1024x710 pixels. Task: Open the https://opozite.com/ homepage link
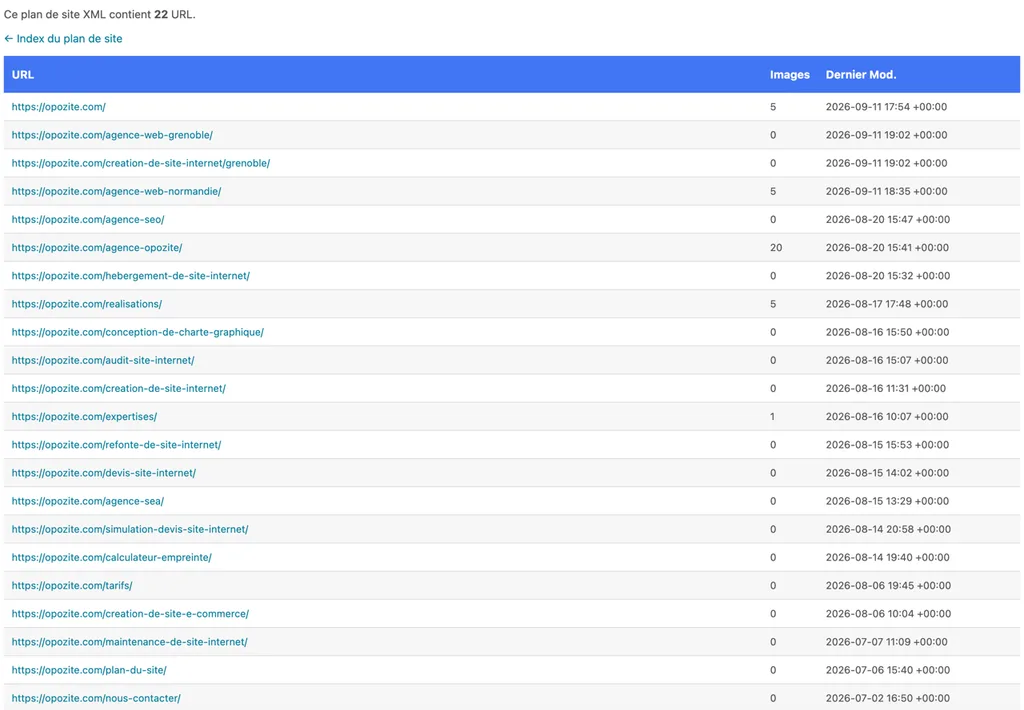pos(59,106)
